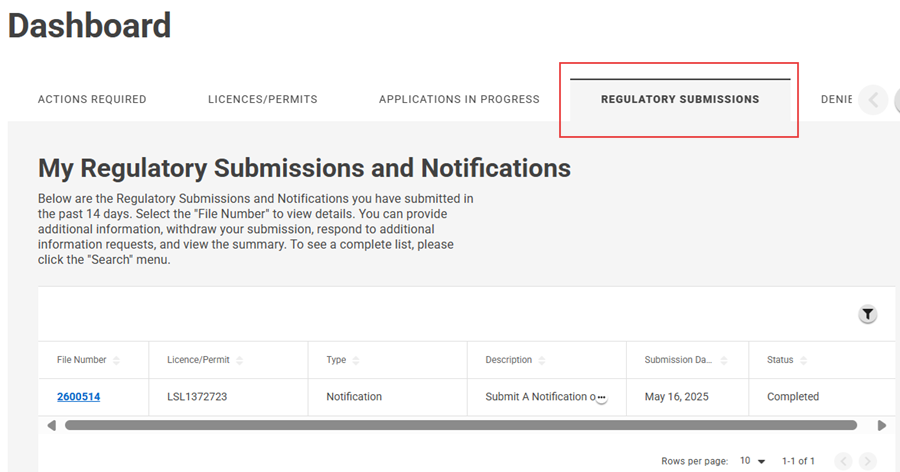Switch to the Actions Required tab
Screen dimensions: 900x472
[92, 99]
